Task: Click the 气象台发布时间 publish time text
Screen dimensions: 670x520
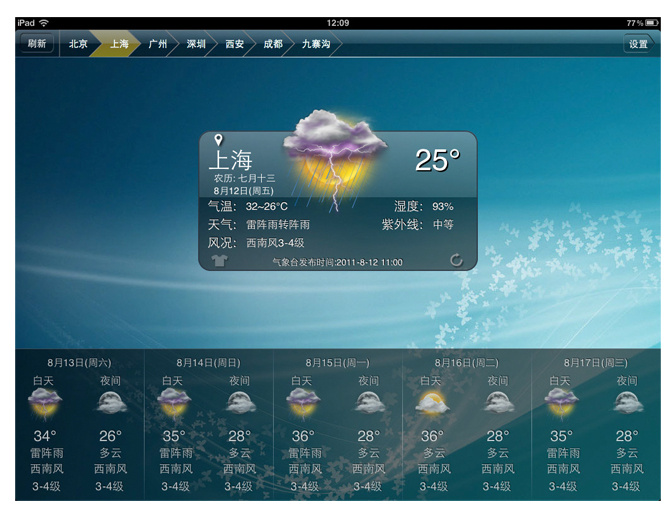Action: pyautogui.click(x=338, y=262)
